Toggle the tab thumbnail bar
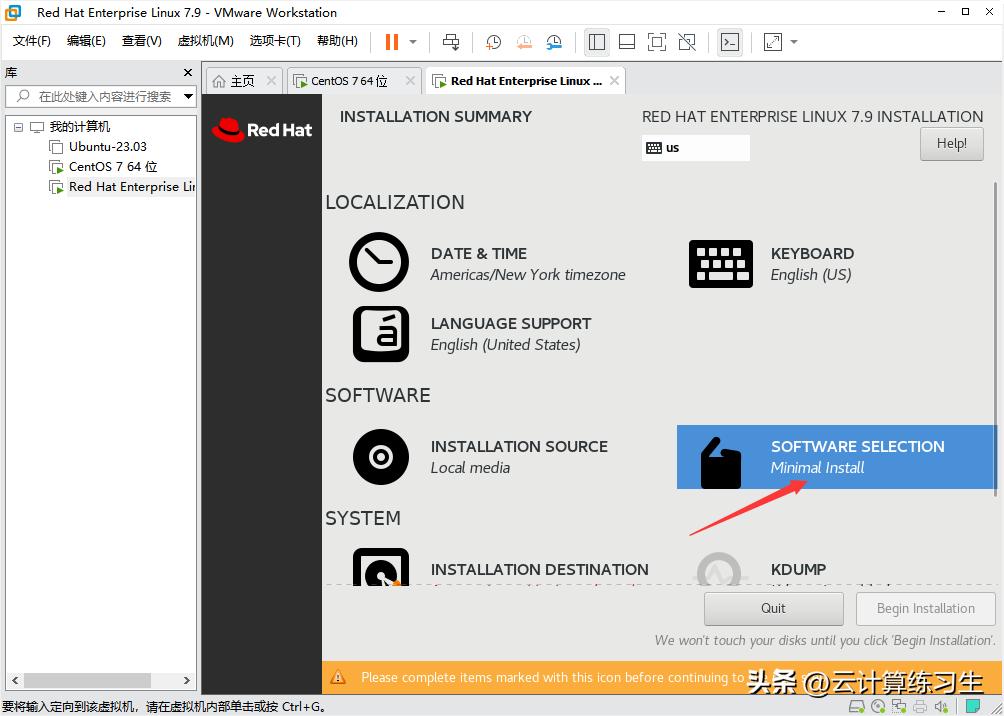 point(627,41)
